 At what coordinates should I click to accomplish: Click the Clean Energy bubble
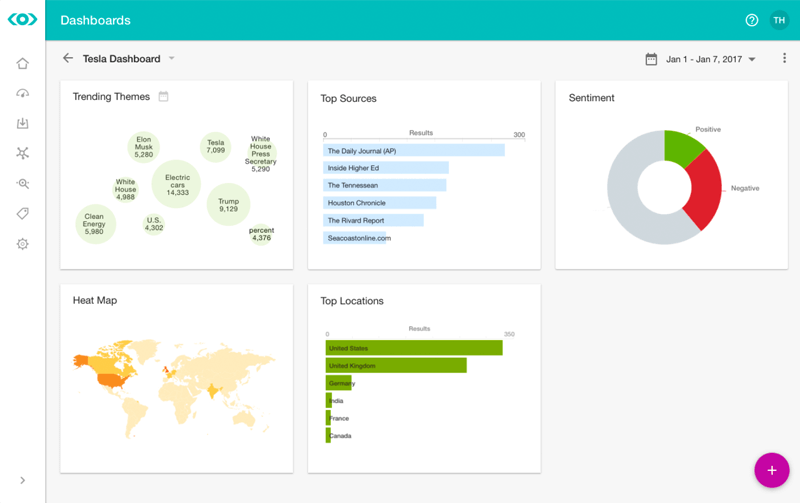(x=95, y=224)
